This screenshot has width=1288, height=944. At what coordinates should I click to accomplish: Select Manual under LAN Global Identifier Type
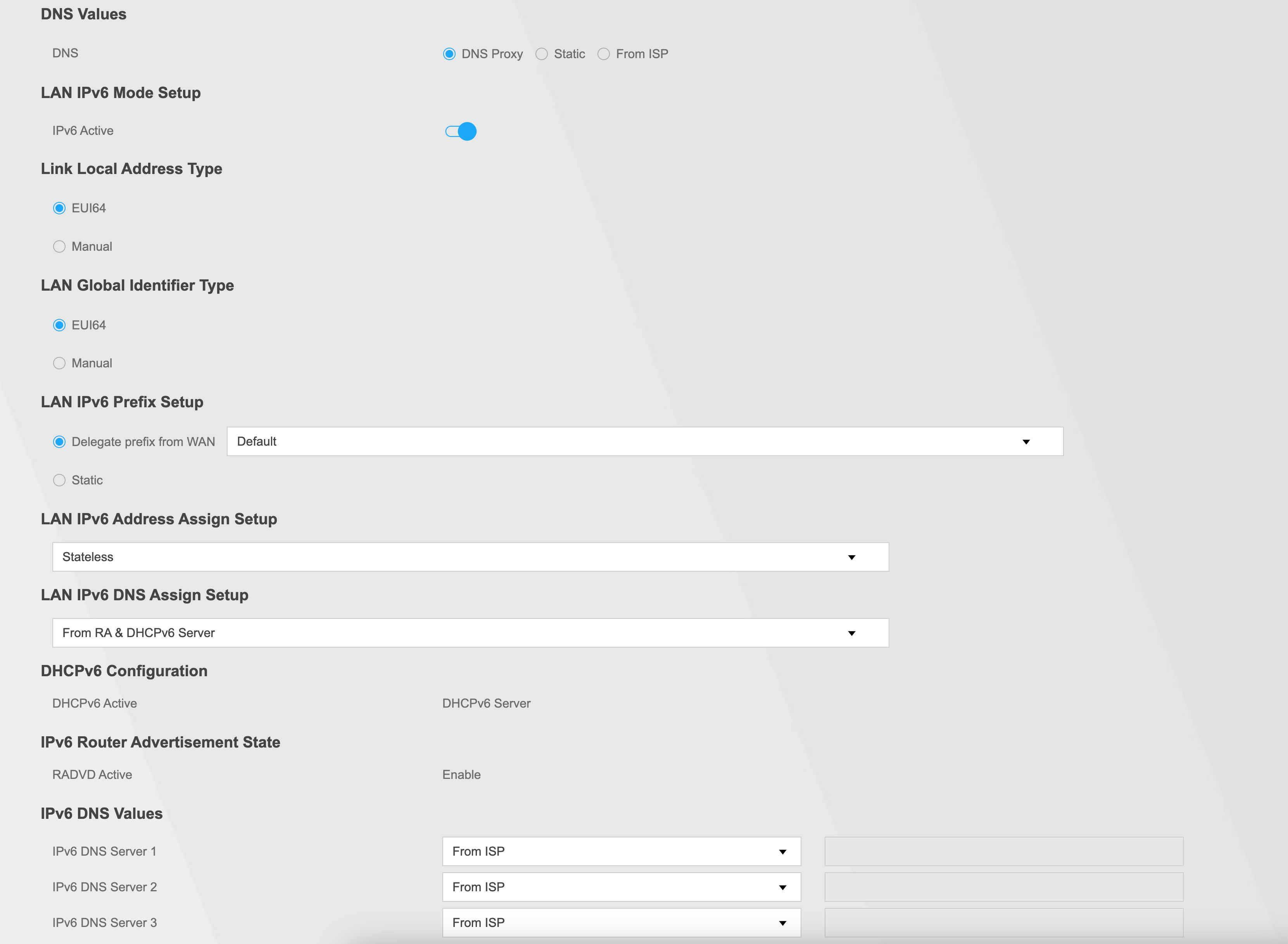tap(59, 363)
